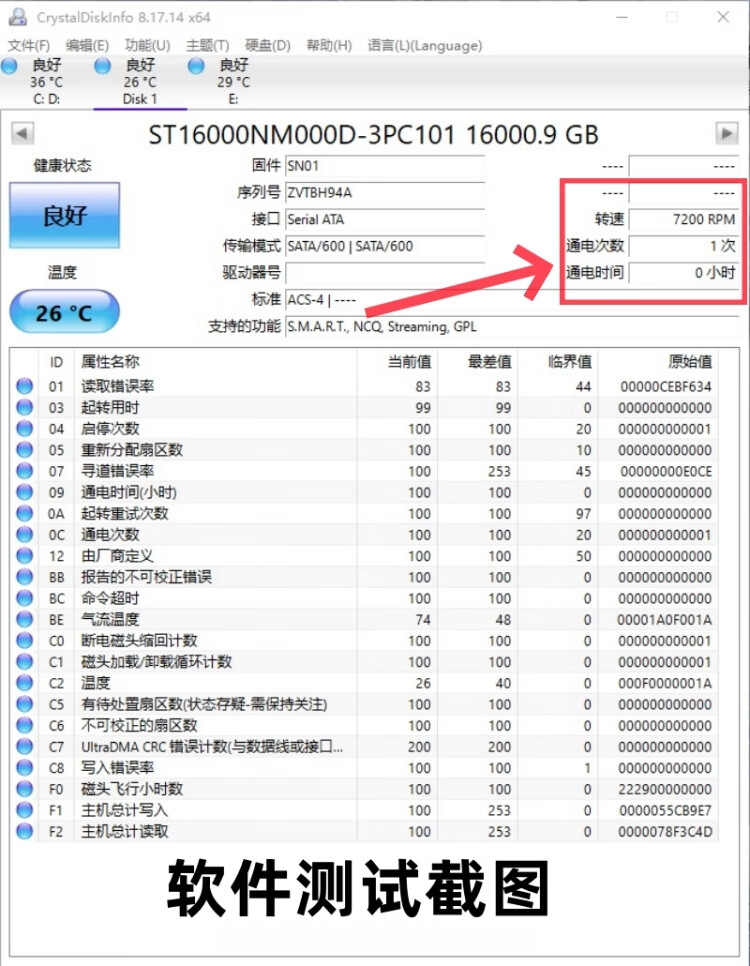Open the 帮助(H) menu
The width and height of the screenshot is (750, 966).
pyautogui.click(x=329, y=46)
